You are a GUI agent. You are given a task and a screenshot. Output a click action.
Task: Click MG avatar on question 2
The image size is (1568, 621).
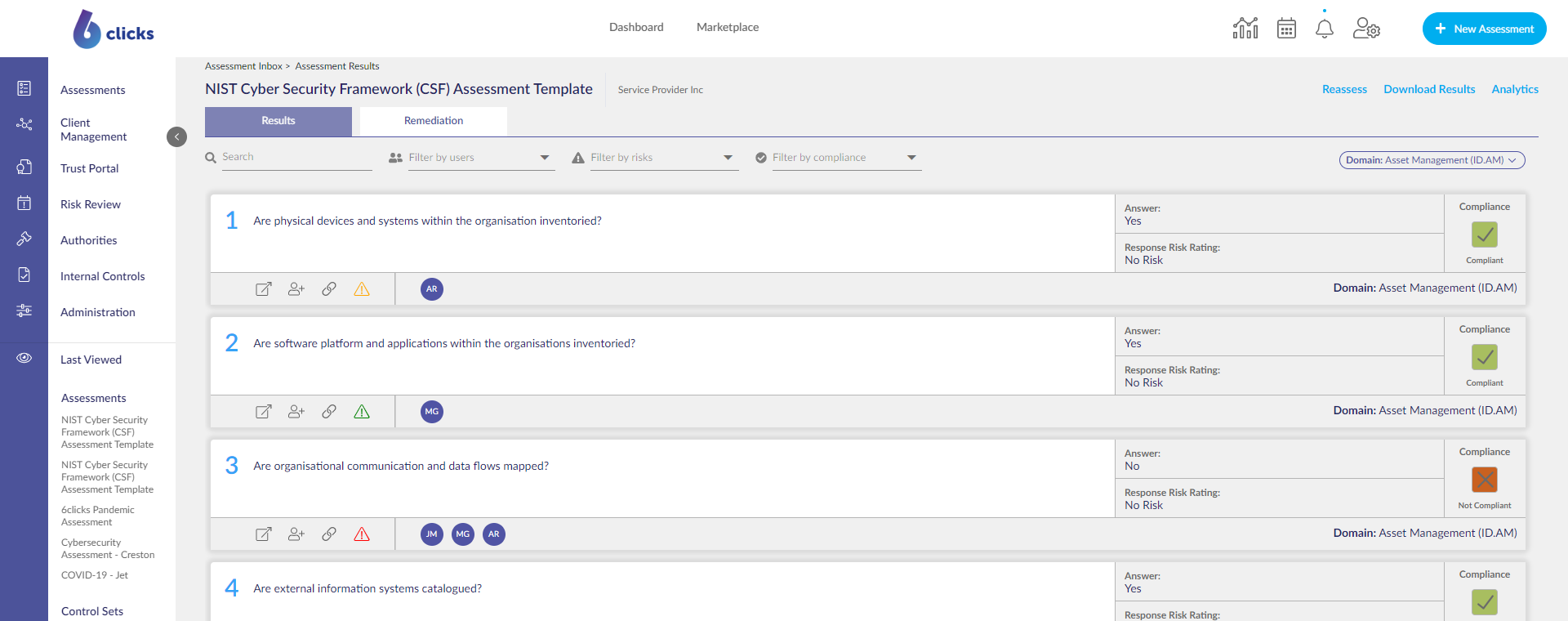tap(432, 412)
